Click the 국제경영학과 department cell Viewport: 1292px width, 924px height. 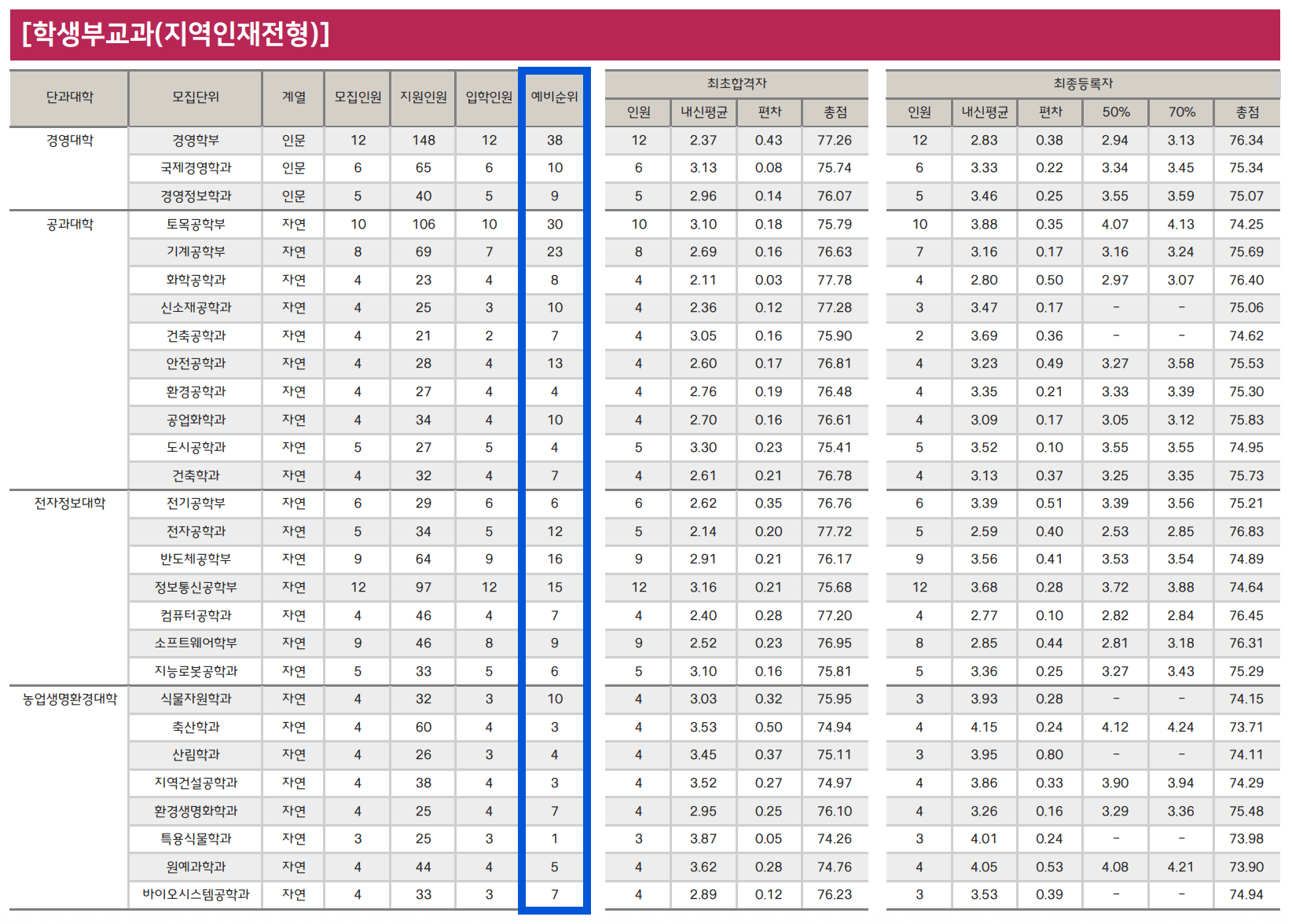click(x=196, y=168)
